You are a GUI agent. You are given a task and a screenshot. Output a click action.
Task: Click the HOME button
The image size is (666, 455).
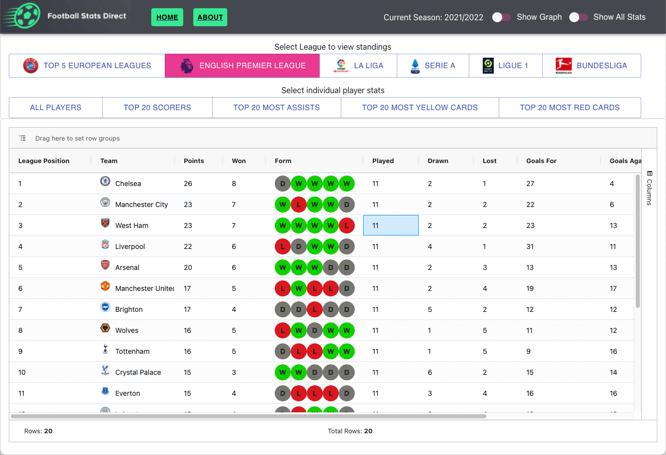click(x=167, y=17)
